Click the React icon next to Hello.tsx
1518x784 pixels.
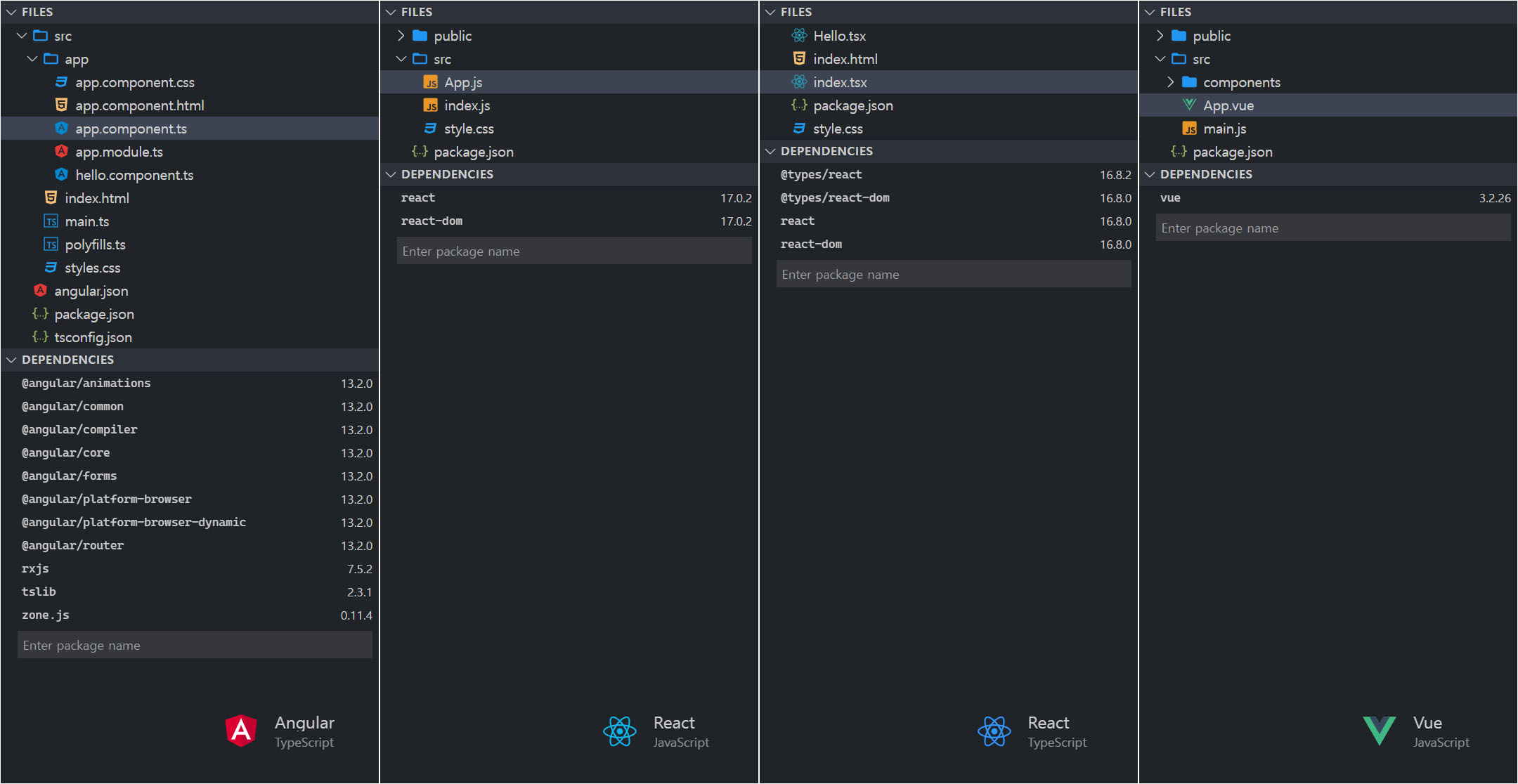(799, 36)
